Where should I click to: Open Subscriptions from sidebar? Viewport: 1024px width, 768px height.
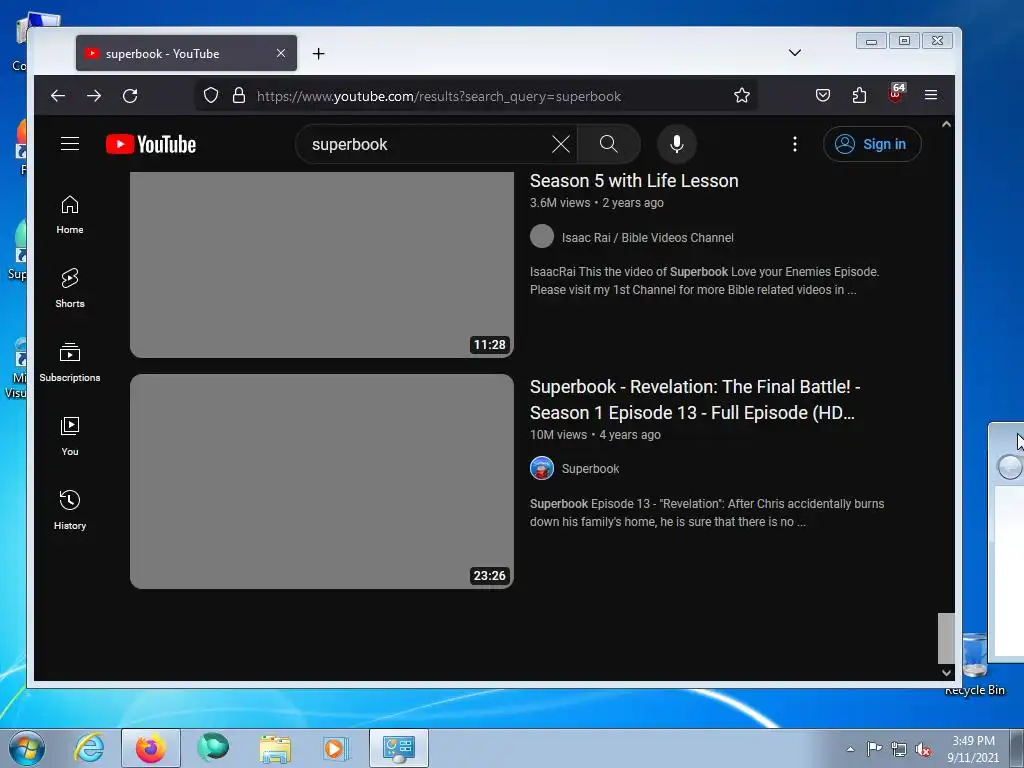[70, 362]
